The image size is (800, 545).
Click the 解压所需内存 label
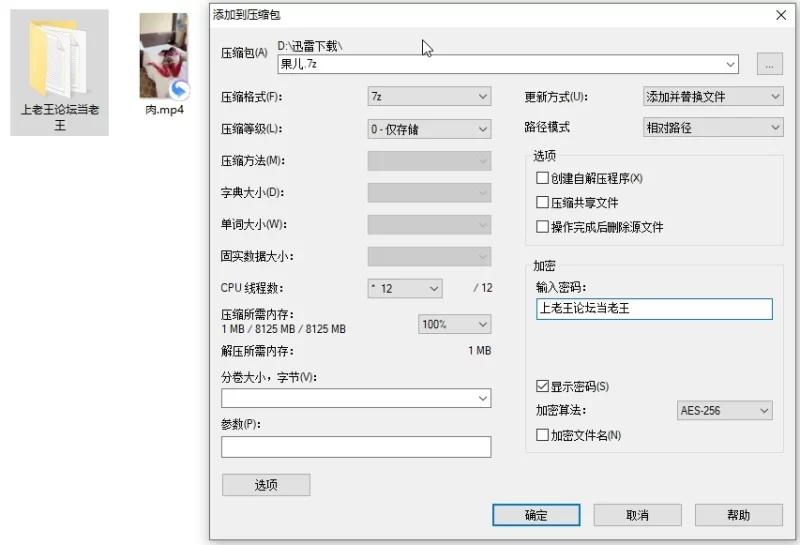[257, 351]
